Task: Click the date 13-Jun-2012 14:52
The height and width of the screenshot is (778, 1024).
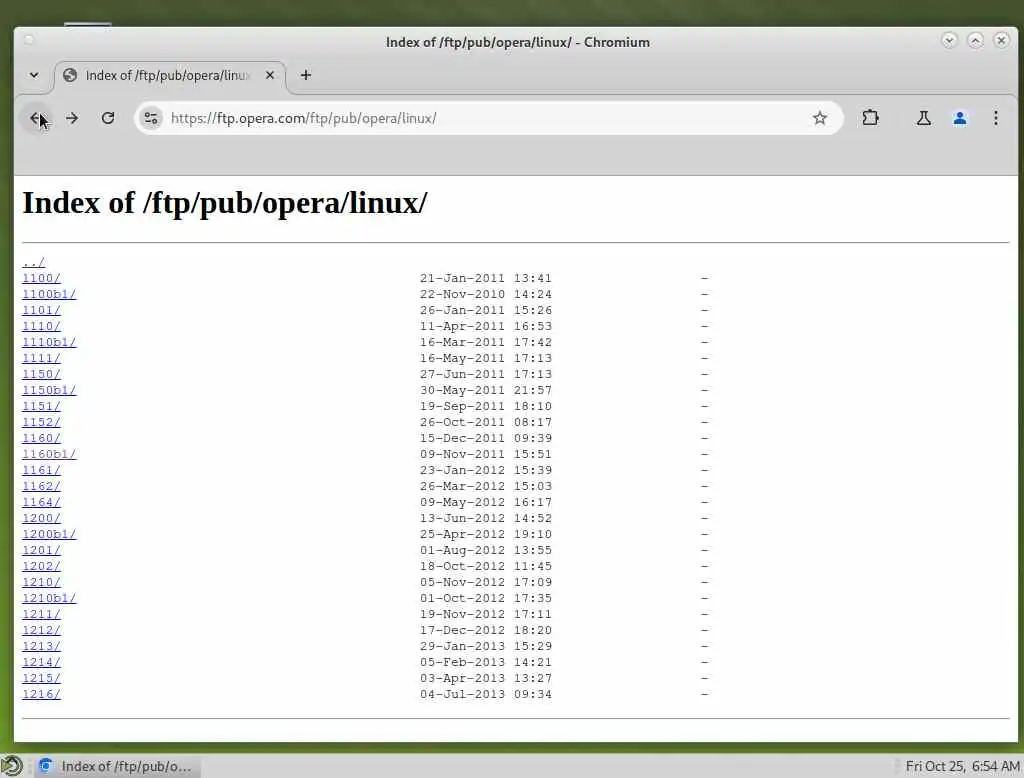Action: [x=486, y=518]
